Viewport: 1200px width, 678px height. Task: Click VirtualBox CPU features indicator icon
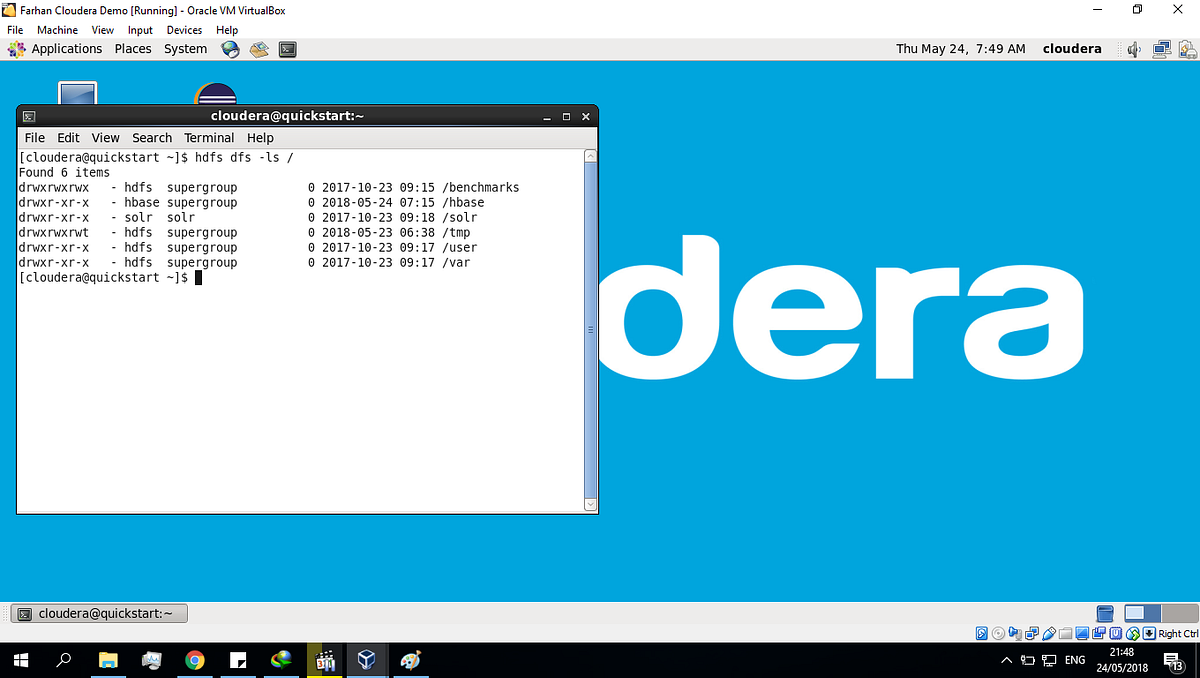click(1115, 634)
